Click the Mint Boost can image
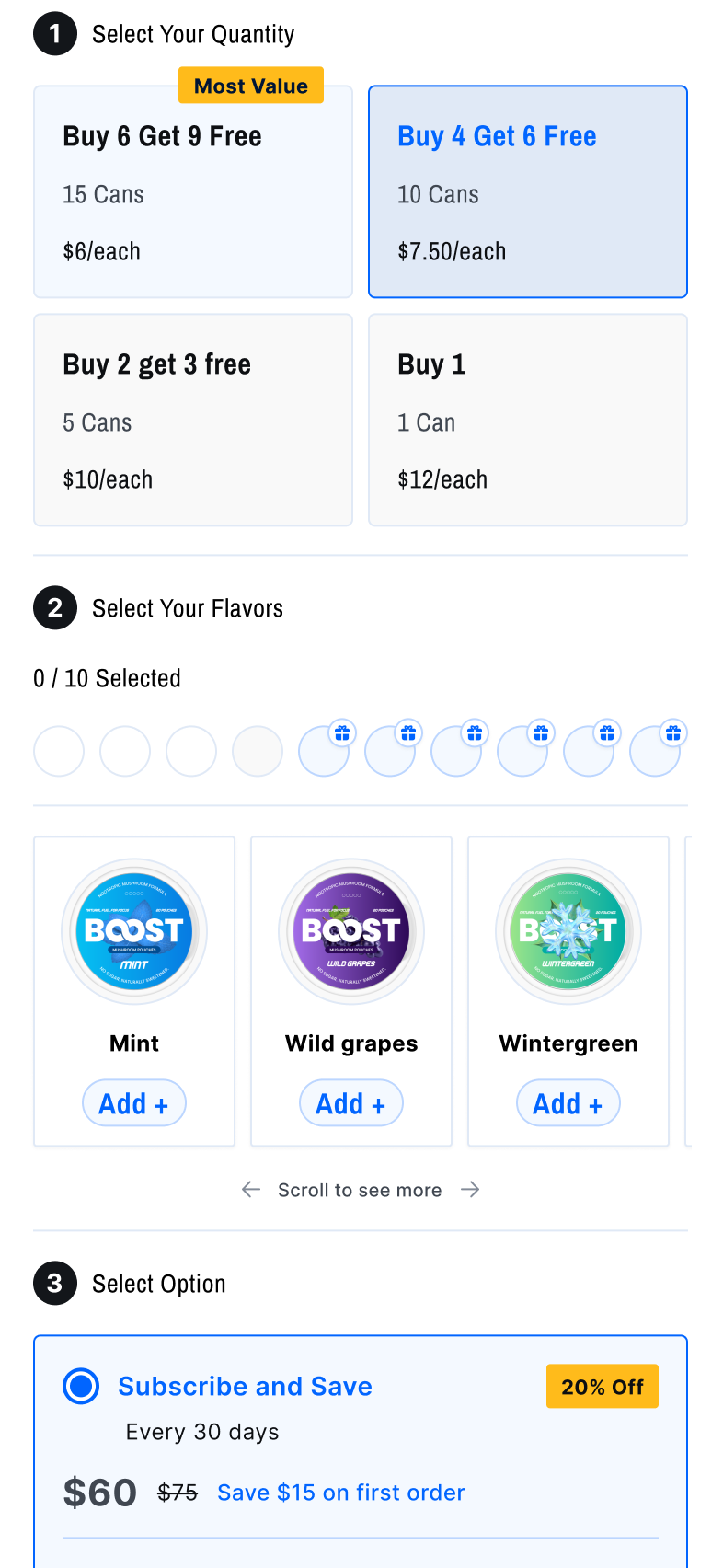723x1568 pixels. tap(134, 931)
